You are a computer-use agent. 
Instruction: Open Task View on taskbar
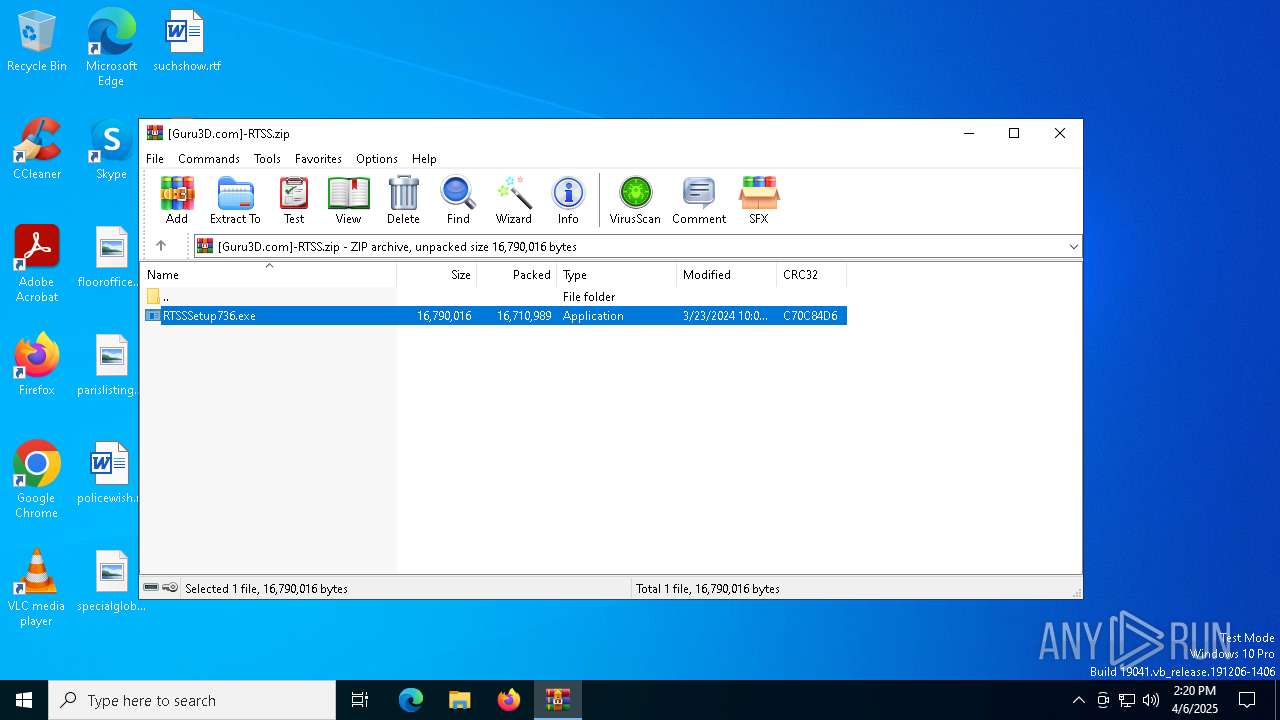tap(360, 700)
